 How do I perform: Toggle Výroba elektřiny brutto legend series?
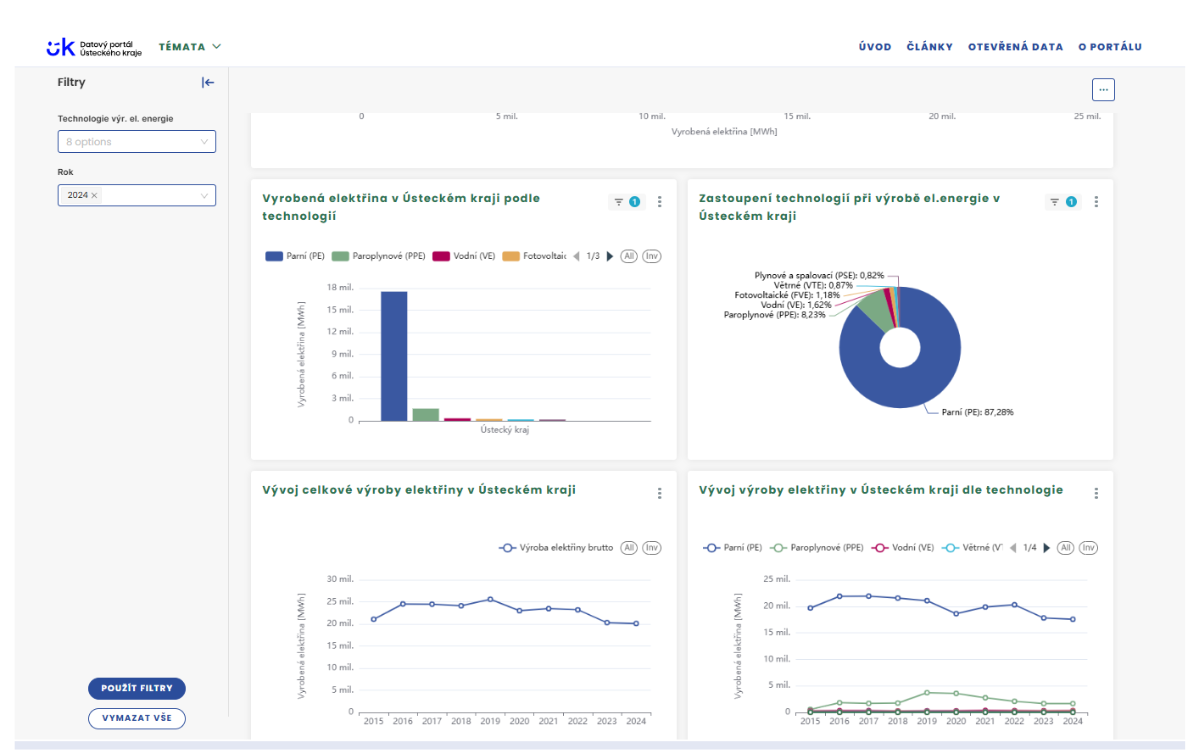click(555, 548)
